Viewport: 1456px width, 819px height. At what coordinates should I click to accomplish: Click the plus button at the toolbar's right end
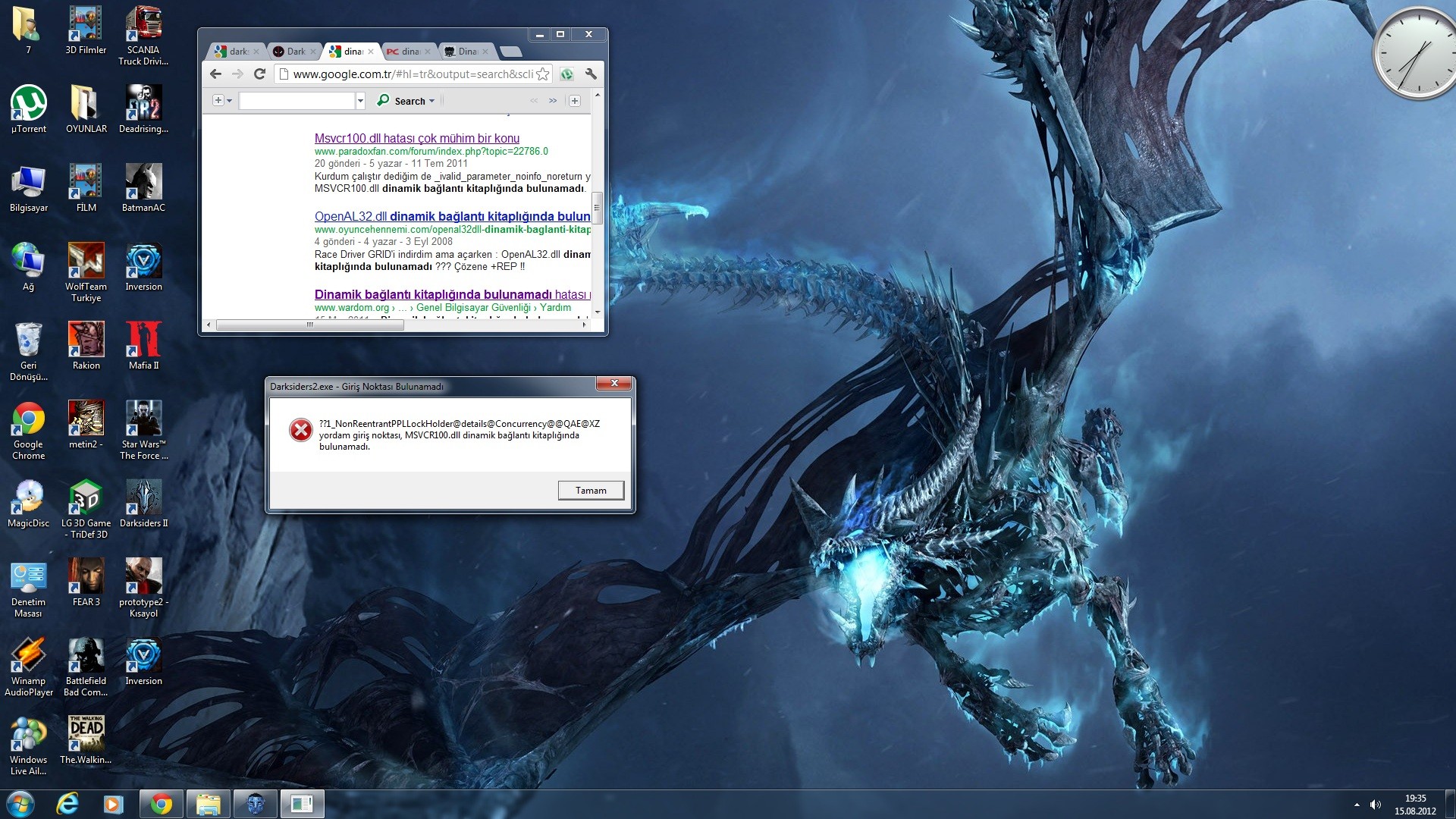[575, 100]
